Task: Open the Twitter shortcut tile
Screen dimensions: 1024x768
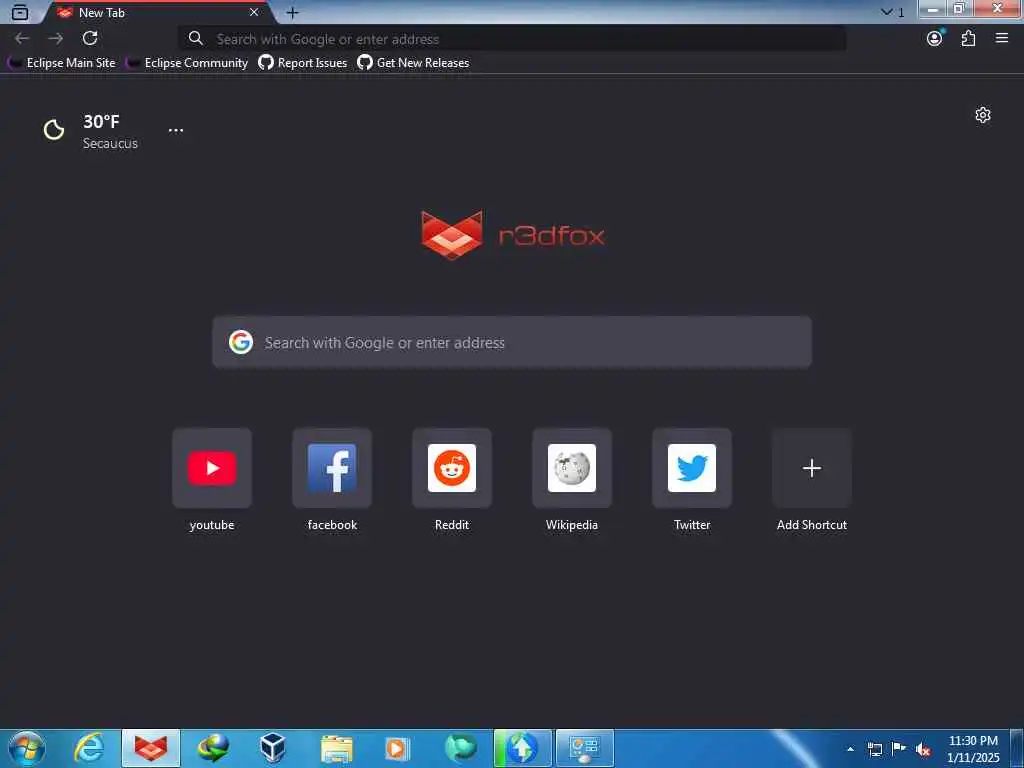Action: click(692, 468)
